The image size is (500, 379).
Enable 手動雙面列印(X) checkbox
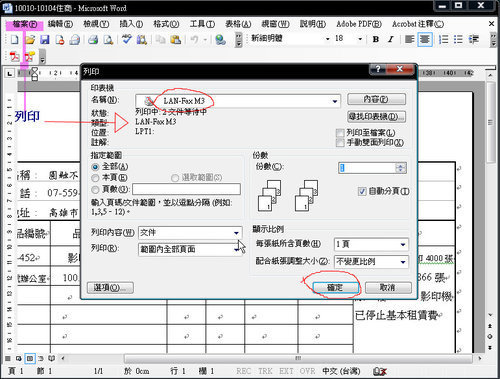(x=340, y=143)
